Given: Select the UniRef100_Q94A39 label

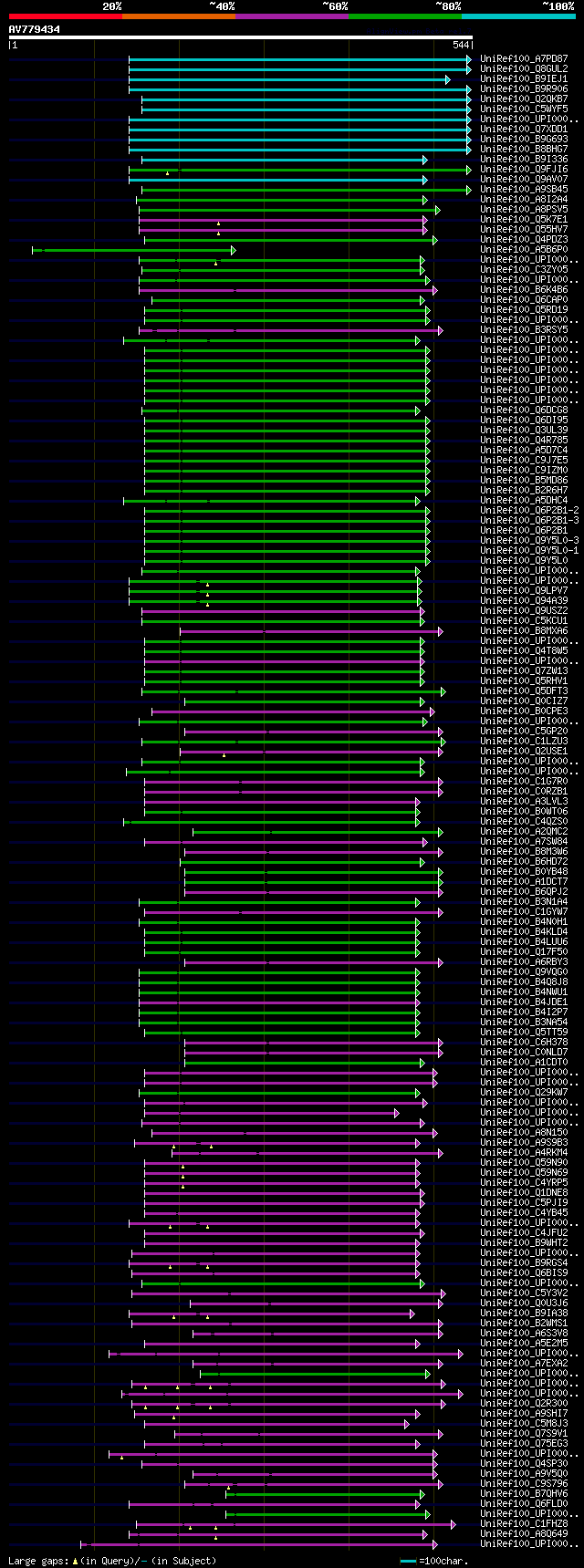Looking at the screenshot, I should pyautogui.click(x=524, y=600).
